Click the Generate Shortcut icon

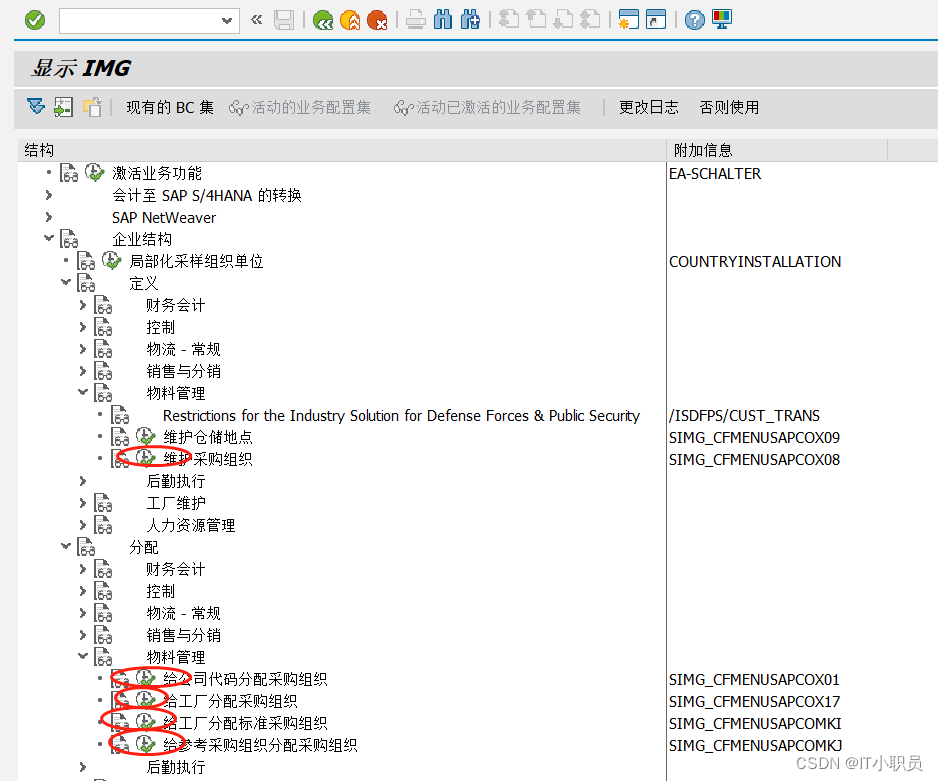pyautogui.click(x=656, y=20)
